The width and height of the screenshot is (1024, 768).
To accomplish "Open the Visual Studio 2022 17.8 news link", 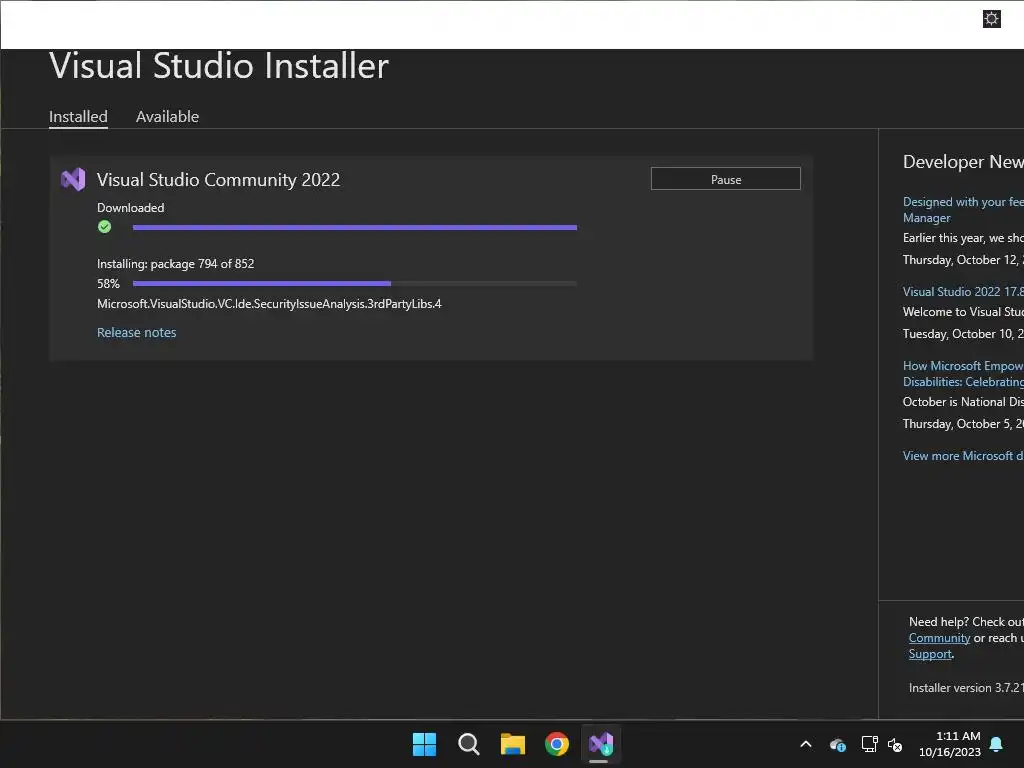I will 963,292.
